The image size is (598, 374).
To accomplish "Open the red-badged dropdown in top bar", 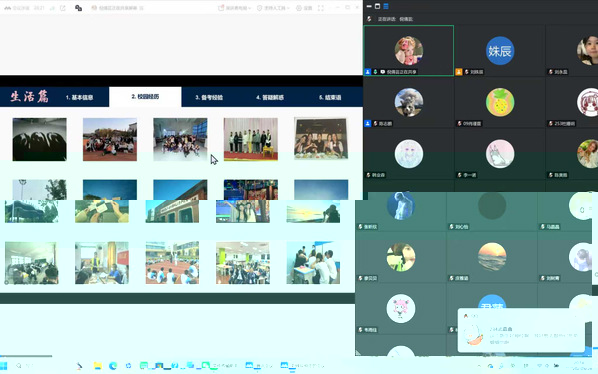I will pyautogui.click(x=234, y=8).
